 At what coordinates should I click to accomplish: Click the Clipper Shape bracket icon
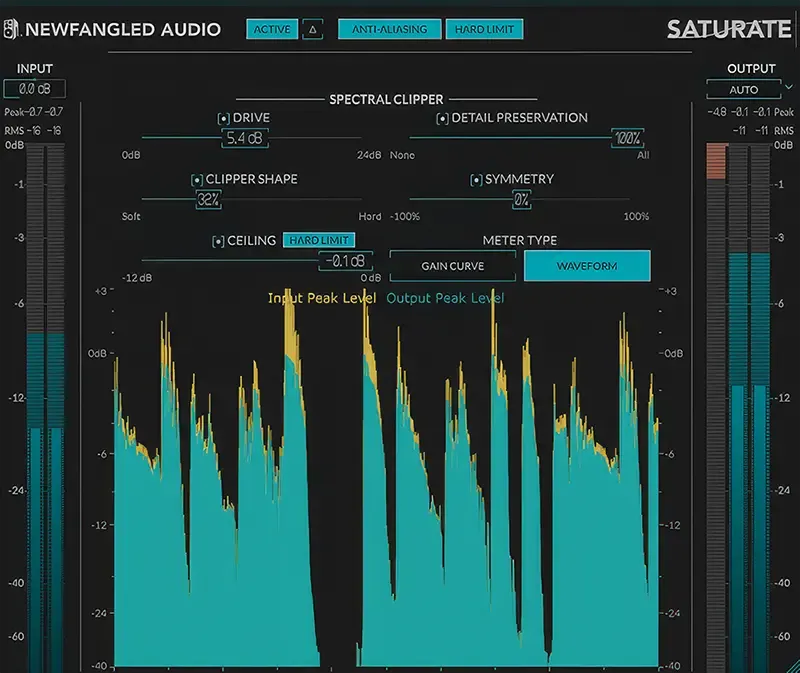pyautogui.click(x=197, y=180)
